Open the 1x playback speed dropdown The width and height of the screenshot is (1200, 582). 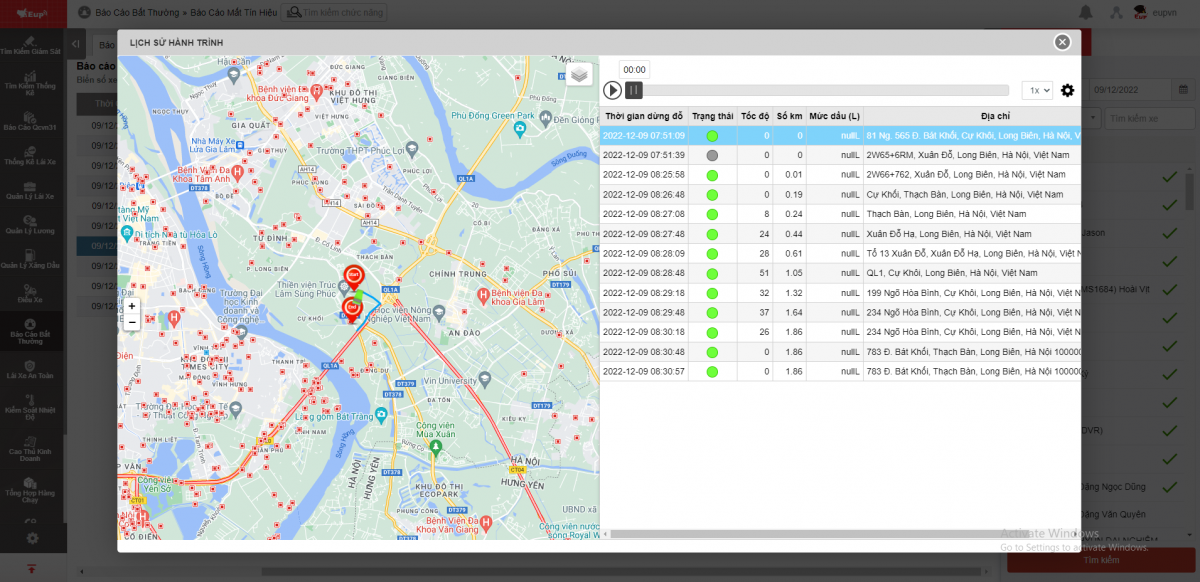pyautogui.click(x=1037, y=90)
